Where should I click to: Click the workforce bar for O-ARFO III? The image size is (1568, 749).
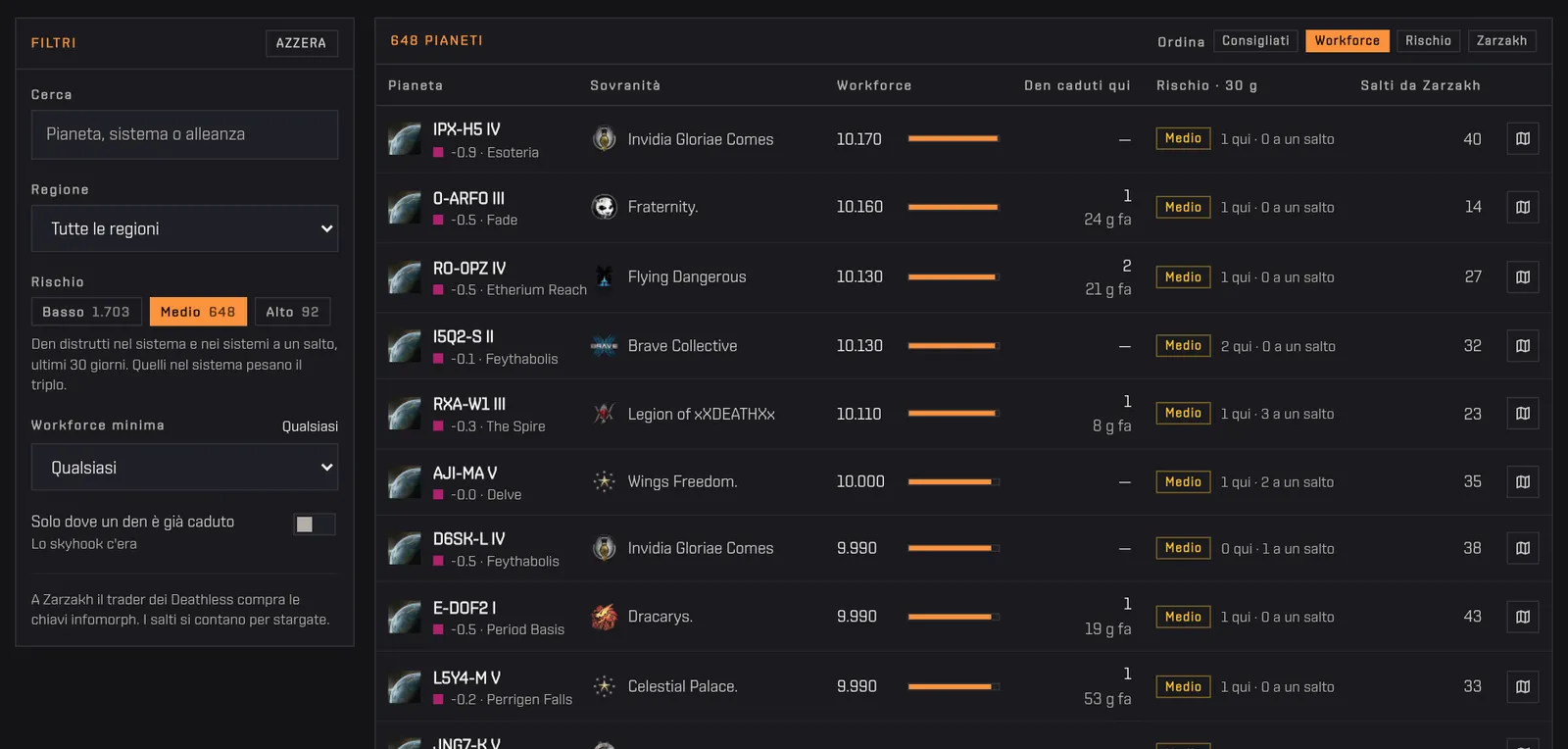click(954, 207)
